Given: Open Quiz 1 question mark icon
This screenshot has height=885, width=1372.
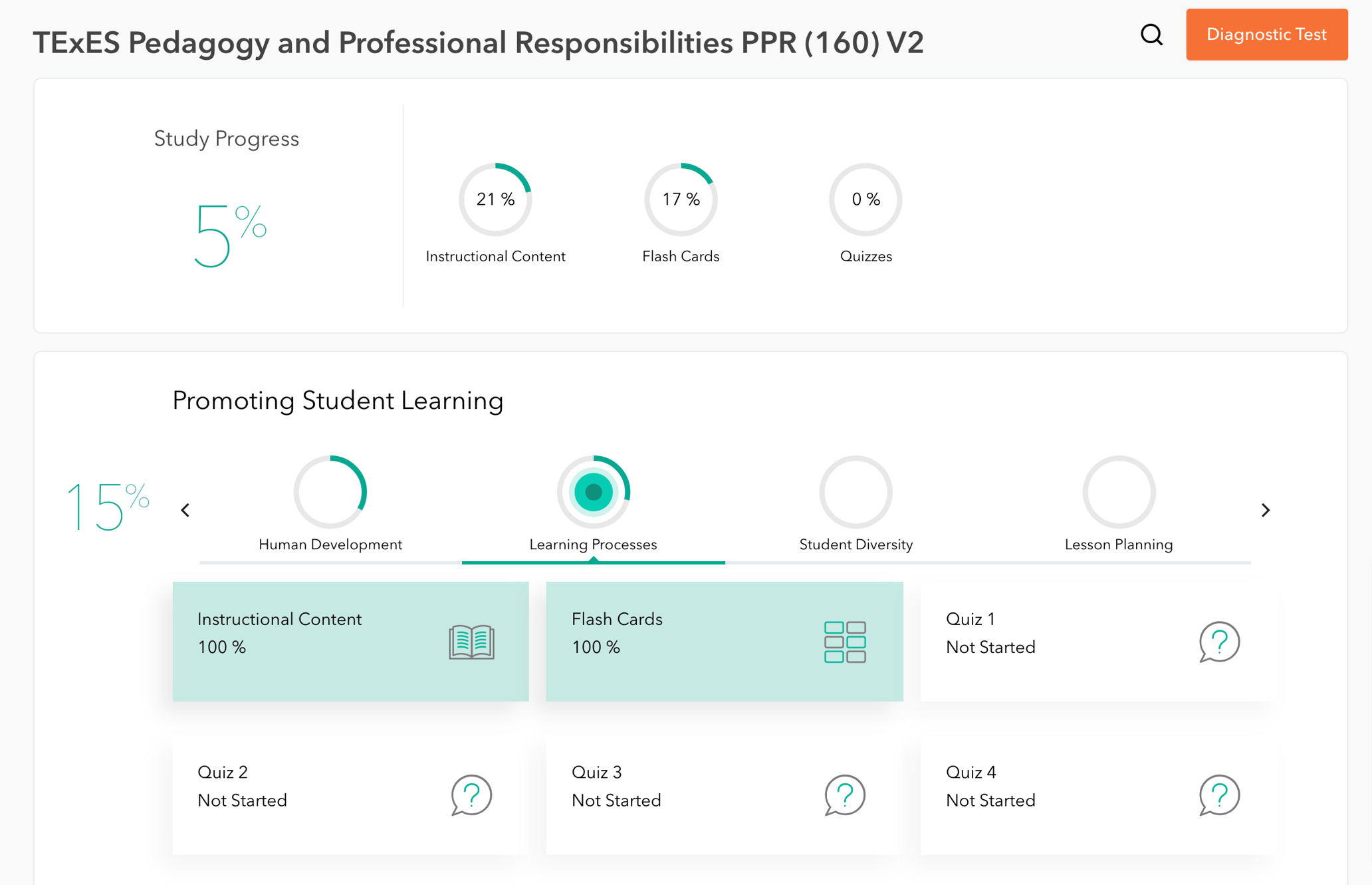Looking at the screenshot, I should point(1218,642).
